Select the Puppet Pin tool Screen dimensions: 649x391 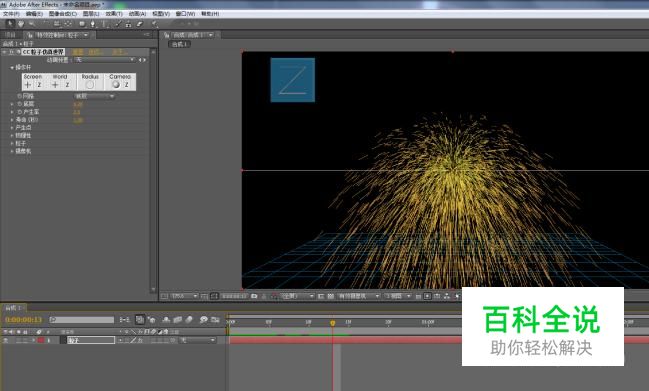tap(154, 24)
